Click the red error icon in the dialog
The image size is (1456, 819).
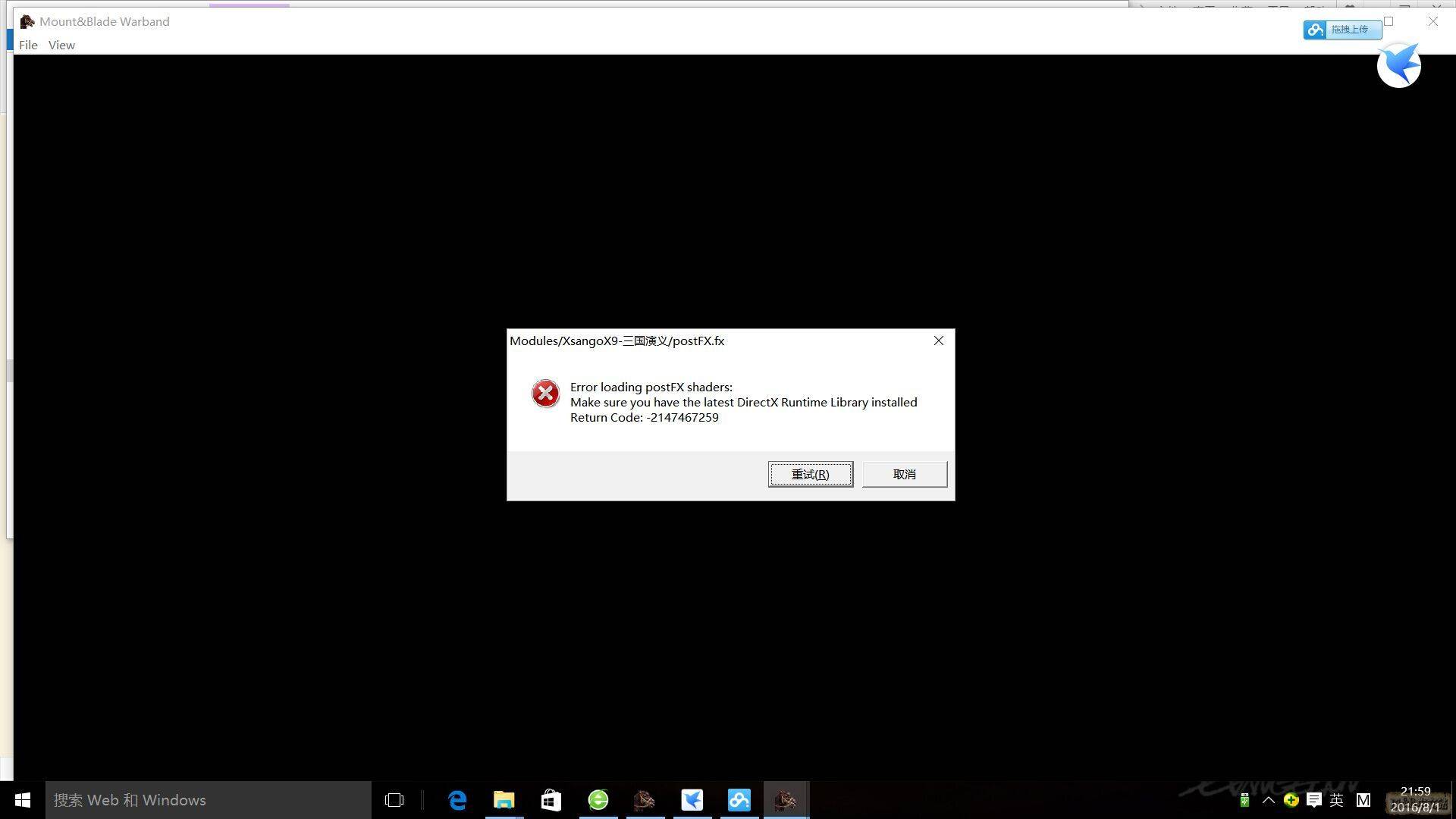tap(545, 394)
